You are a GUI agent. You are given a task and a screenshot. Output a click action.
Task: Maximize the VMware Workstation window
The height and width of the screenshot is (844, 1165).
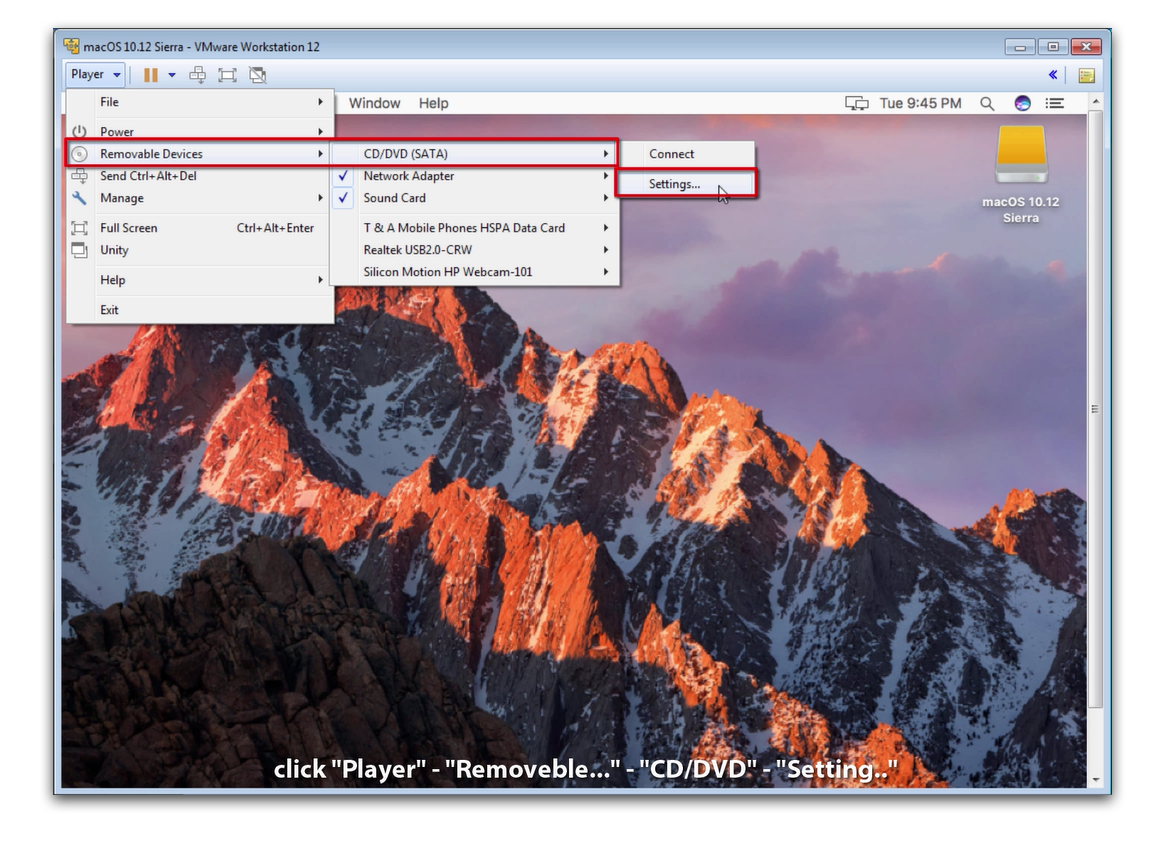point(1053,47)
